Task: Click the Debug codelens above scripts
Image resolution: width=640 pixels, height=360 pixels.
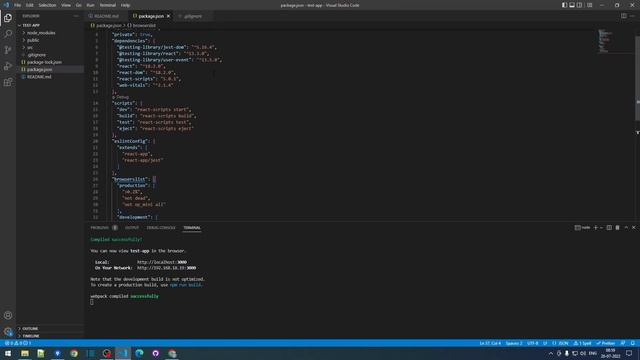Action: pyautogui.click(x=121, y=97)
